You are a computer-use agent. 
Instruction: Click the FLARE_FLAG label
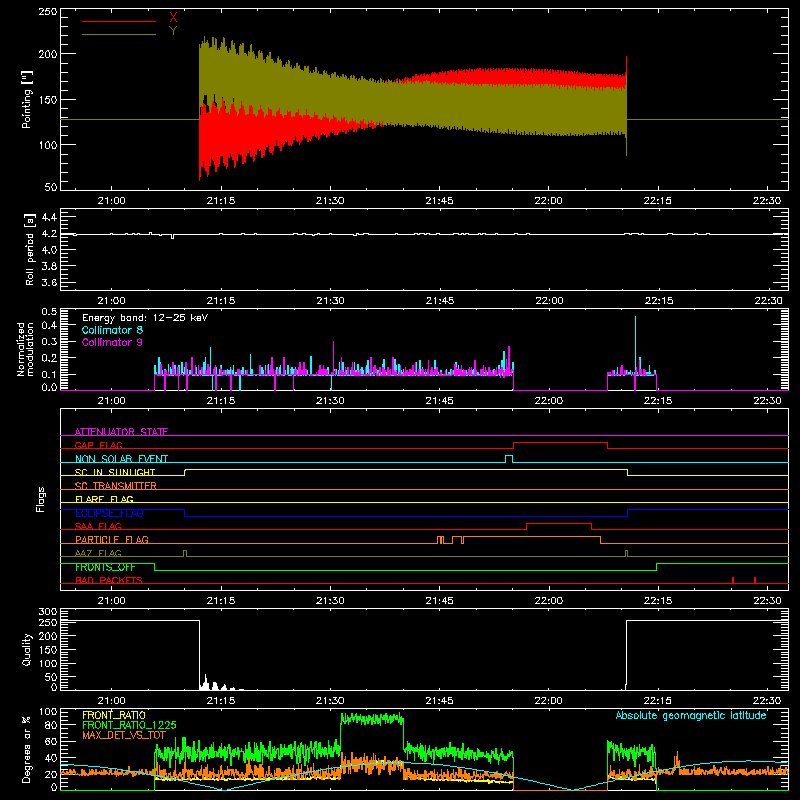[104, 499]
